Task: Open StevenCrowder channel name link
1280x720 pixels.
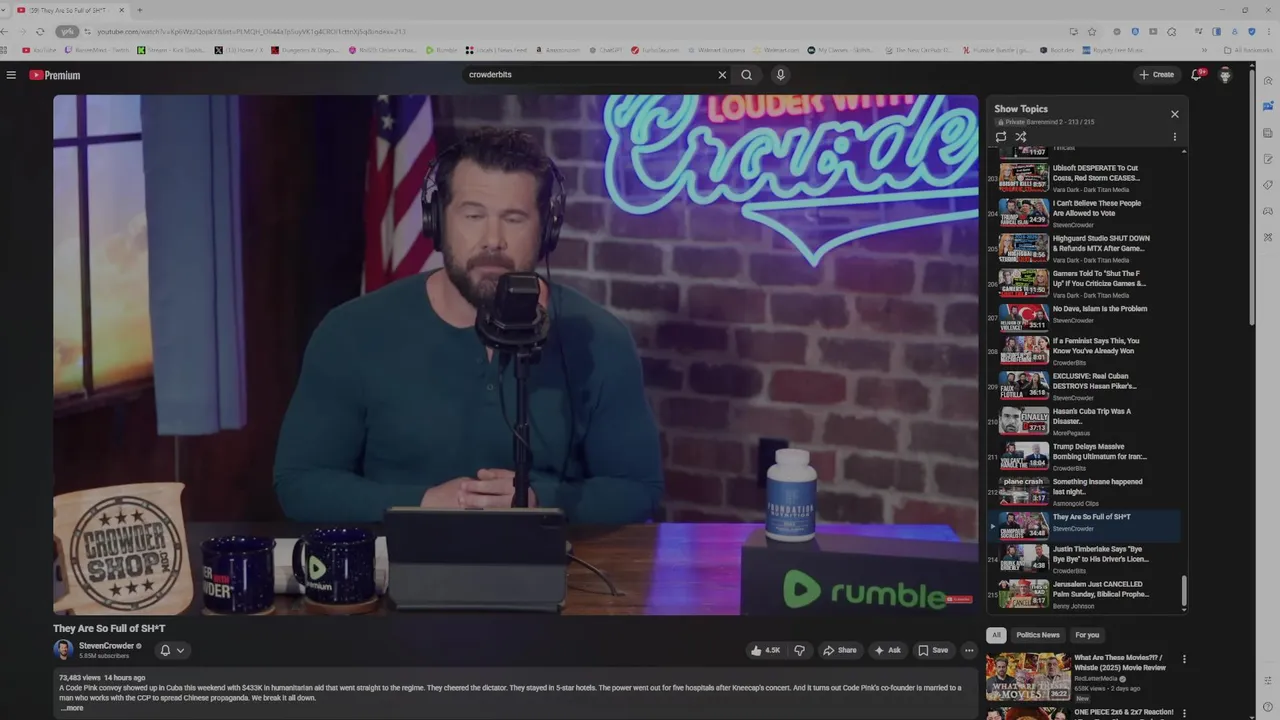Action: [x=106, y=646]
